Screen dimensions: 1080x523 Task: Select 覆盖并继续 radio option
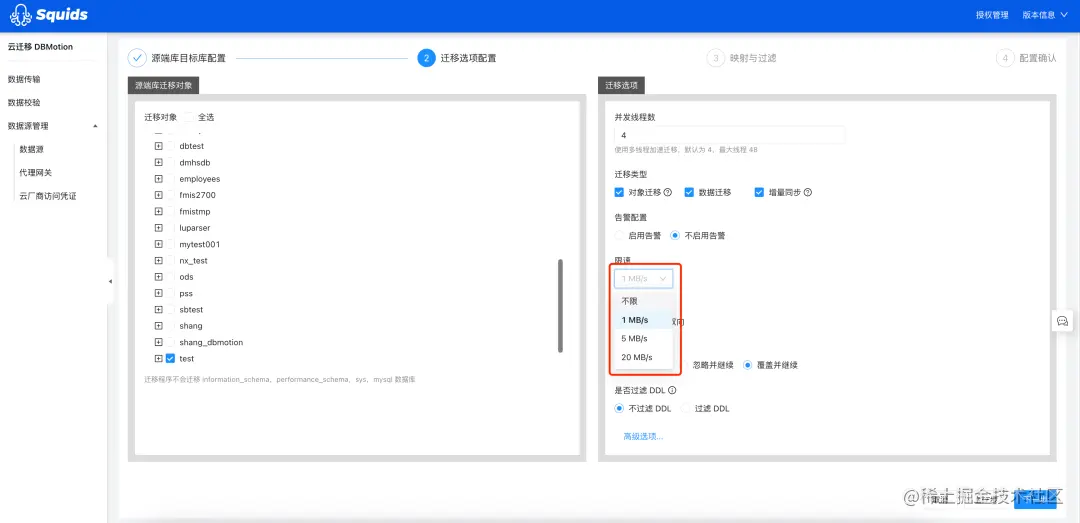tap(748, 365)
